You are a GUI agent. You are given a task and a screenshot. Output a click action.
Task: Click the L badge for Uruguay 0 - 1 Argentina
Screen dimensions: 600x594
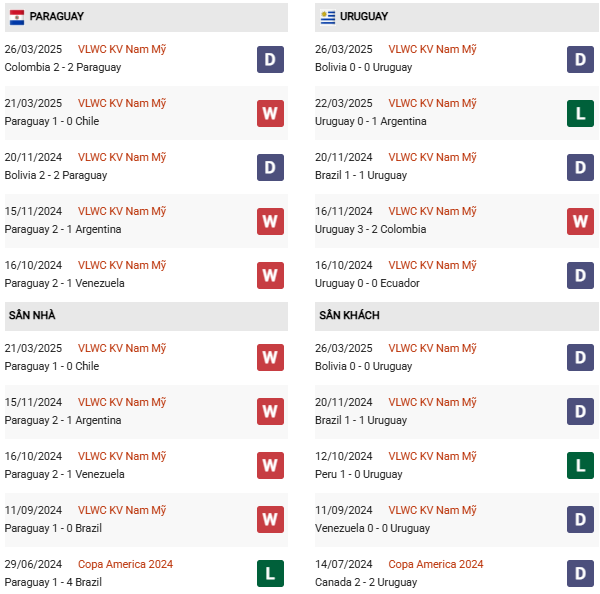coord(581,113)
